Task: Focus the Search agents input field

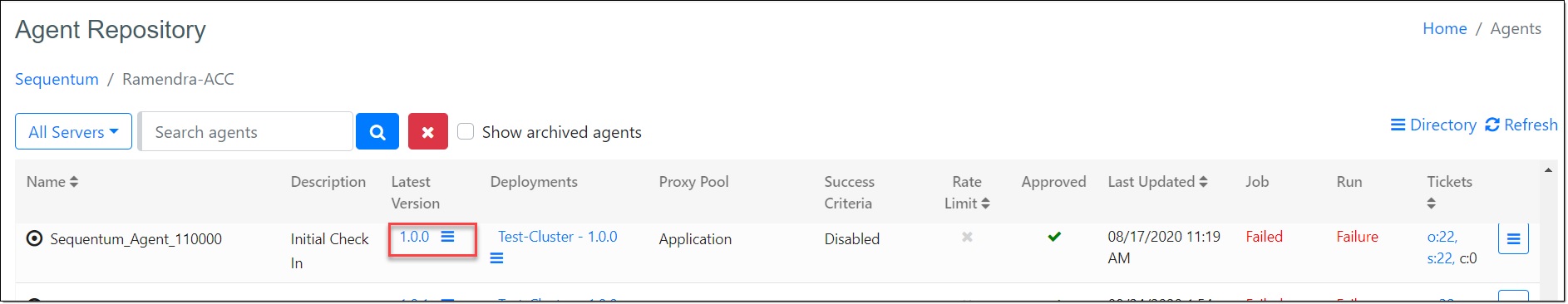Action: [246, 132]
